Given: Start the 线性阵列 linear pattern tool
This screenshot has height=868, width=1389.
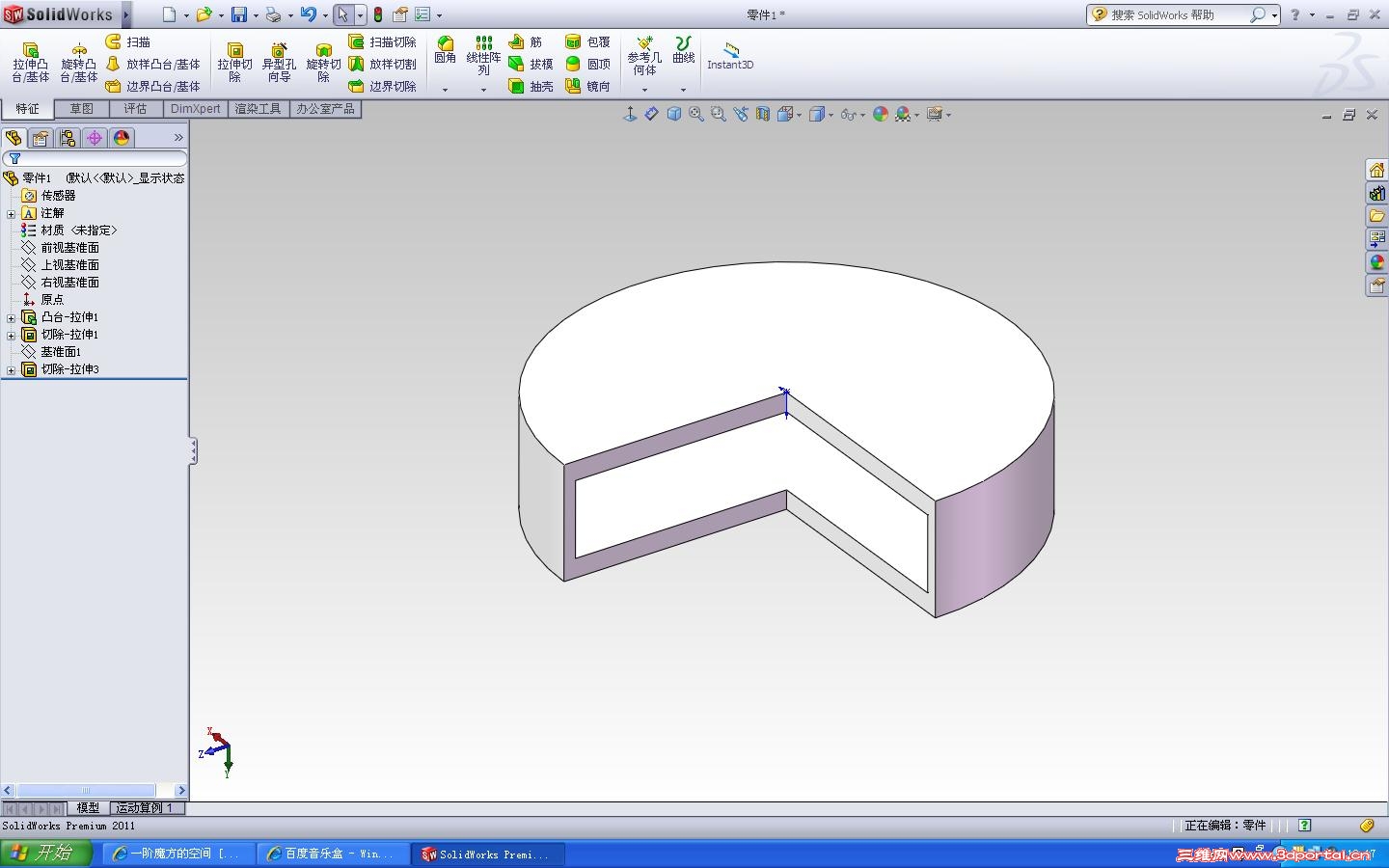Looking at the screenshot, I should pos(483,56).
